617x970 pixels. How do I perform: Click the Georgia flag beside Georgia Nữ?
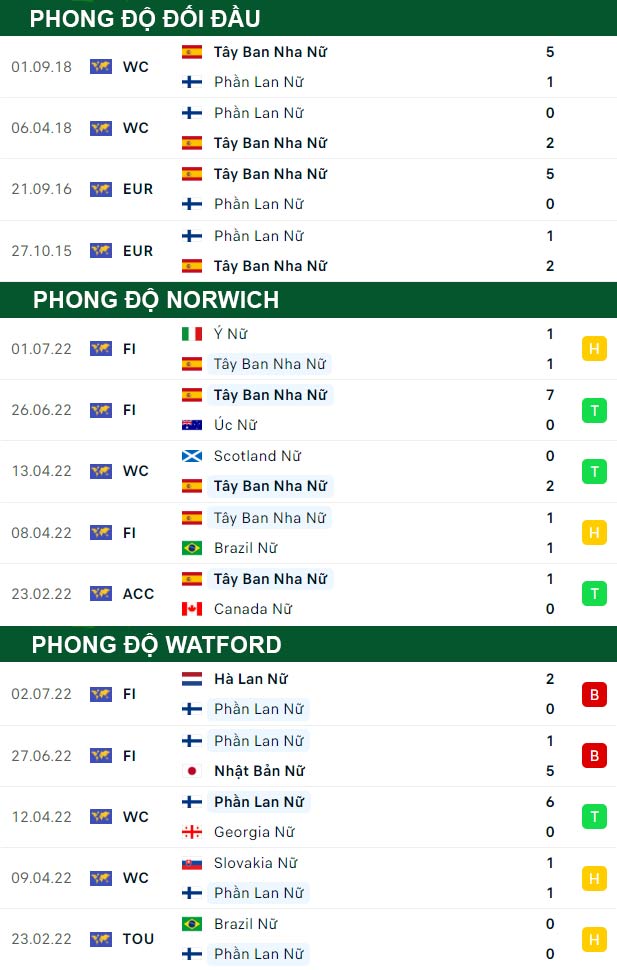click(192, 832)
